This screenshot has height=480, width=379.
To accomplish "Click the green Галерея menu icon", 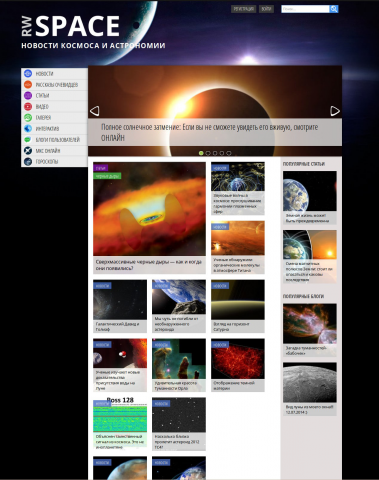I will coord(28,117).
